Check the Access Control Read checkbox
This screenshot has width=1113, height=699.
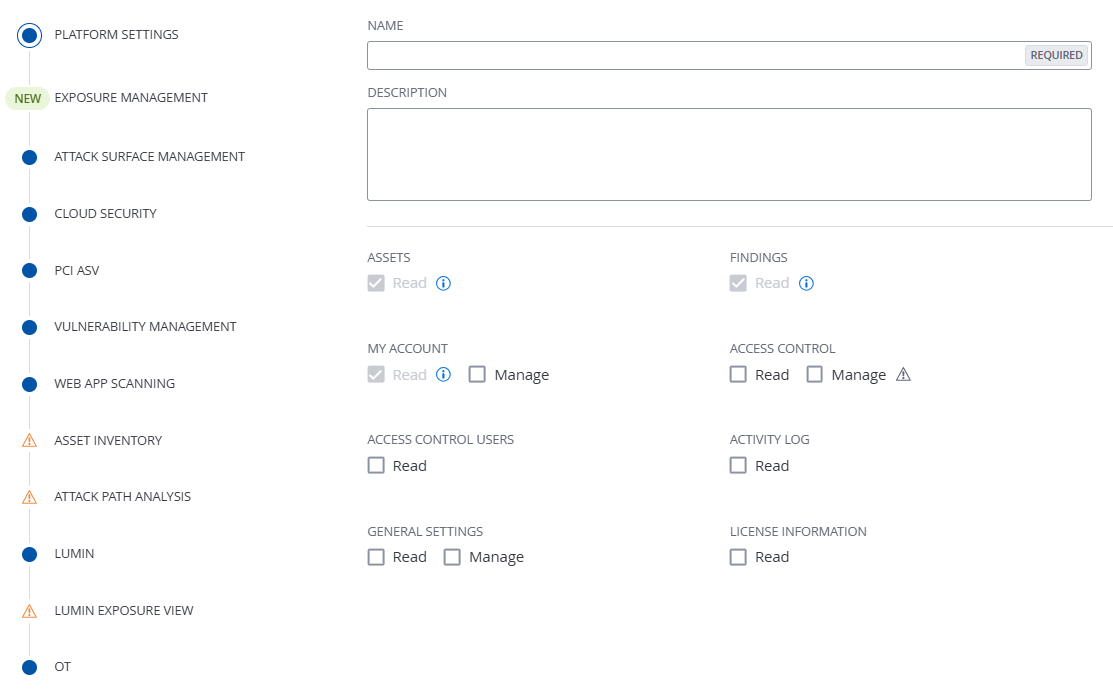[738, 375]
